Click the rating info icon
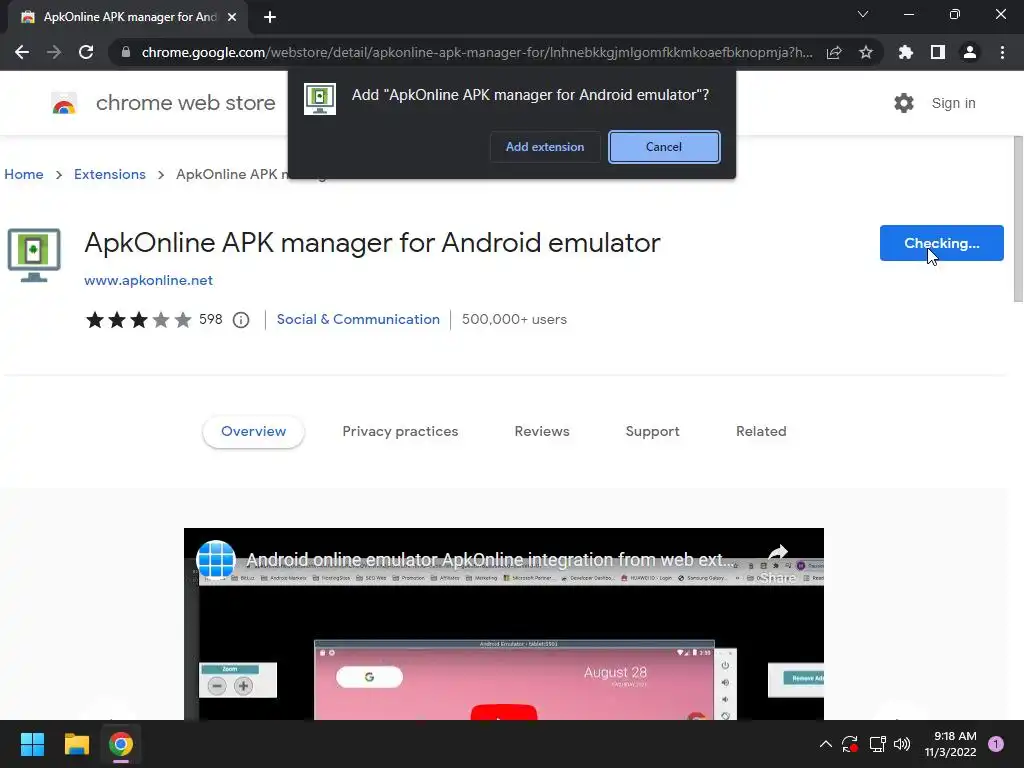This screenshot has width=1024, height=768. [x=241, y=320]
